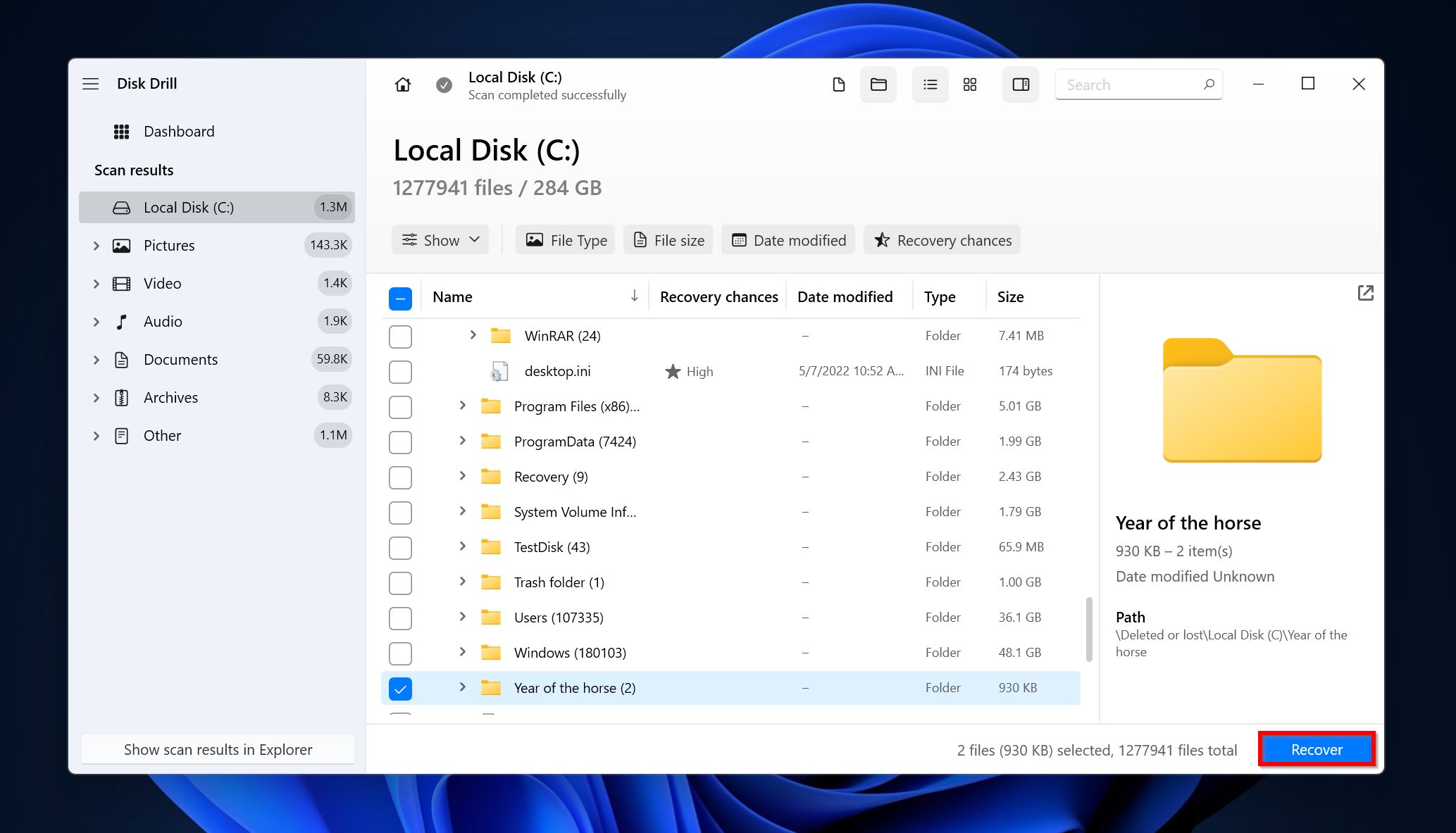Image resolution: width=1456 pixels, height=833 pixels.
Task: Toggle the side panel preview icon
Action: [x=1021, y=84]
